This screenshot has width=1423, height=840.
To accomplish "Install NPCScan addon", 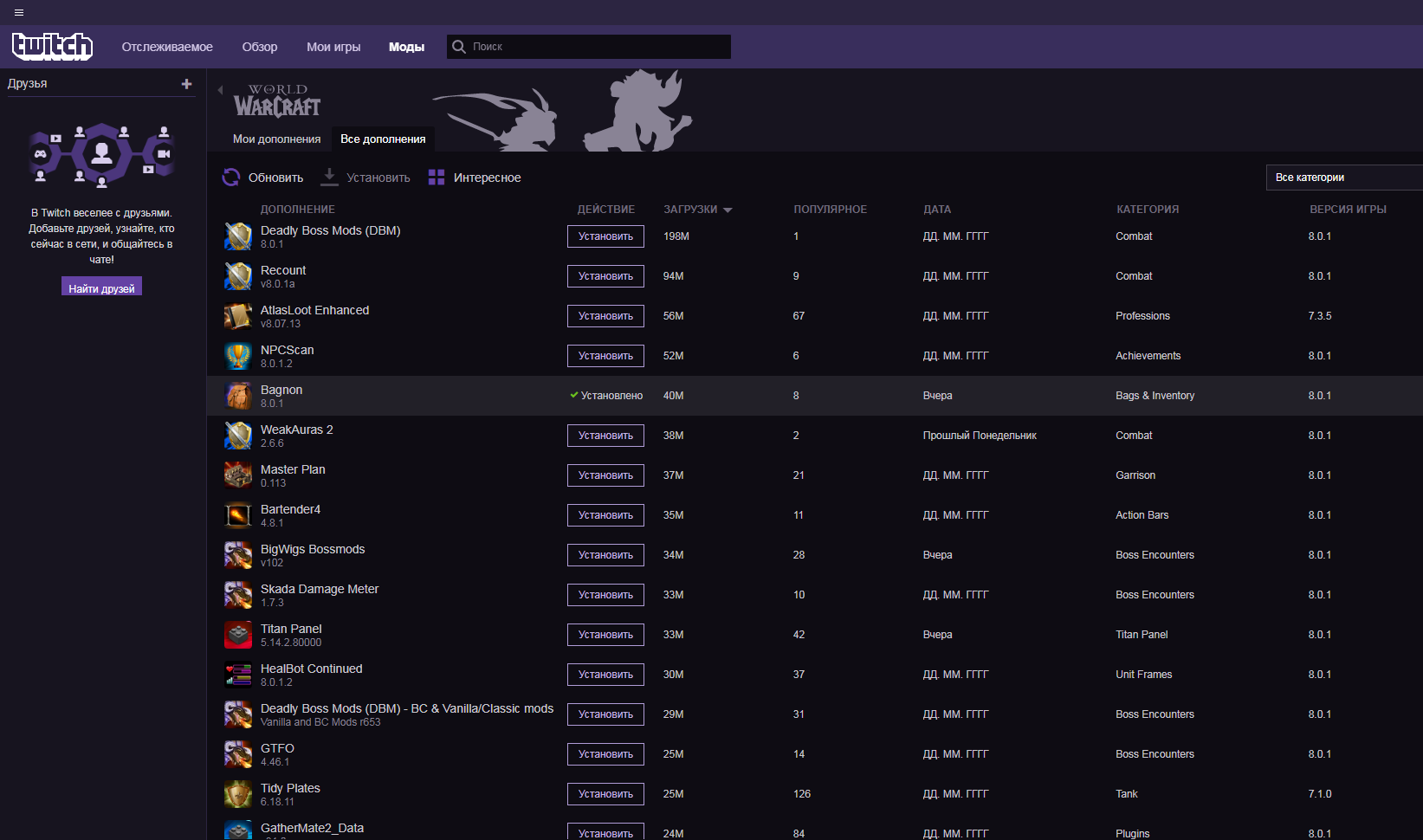I will coord(605,356).
